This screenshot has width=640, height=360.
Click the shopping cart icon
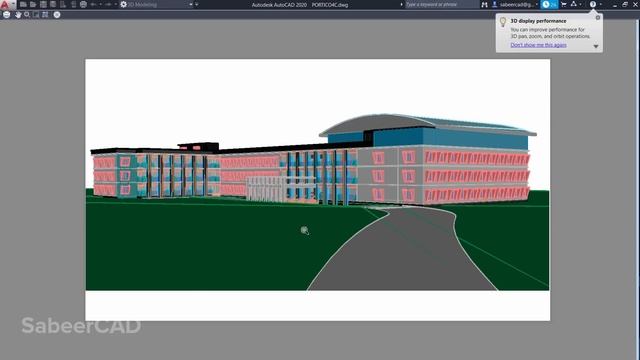[x=564, y=4]
